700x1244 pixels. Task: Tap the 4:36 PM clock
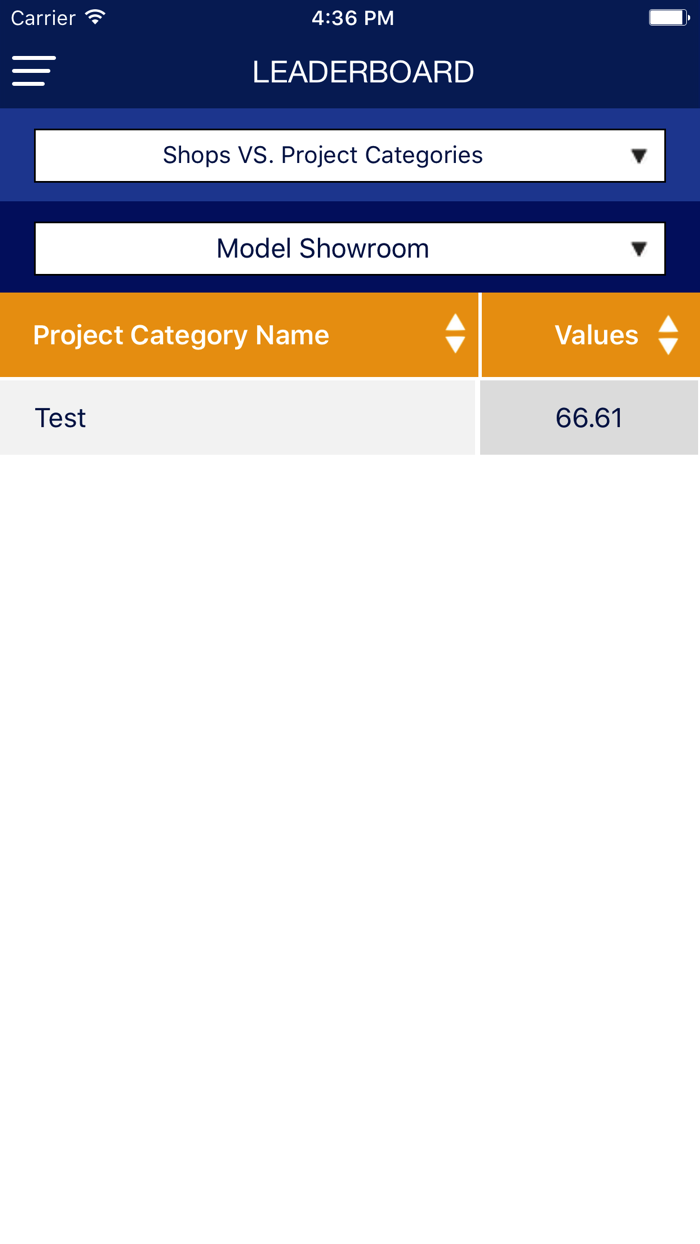(352, 18)
